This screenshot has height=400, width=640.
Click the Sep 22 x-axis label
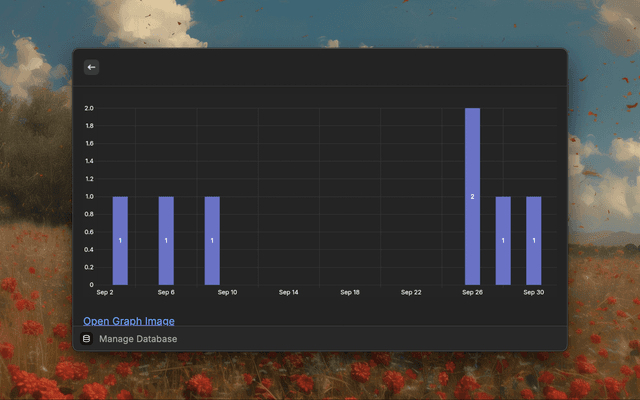coord(411,293)
